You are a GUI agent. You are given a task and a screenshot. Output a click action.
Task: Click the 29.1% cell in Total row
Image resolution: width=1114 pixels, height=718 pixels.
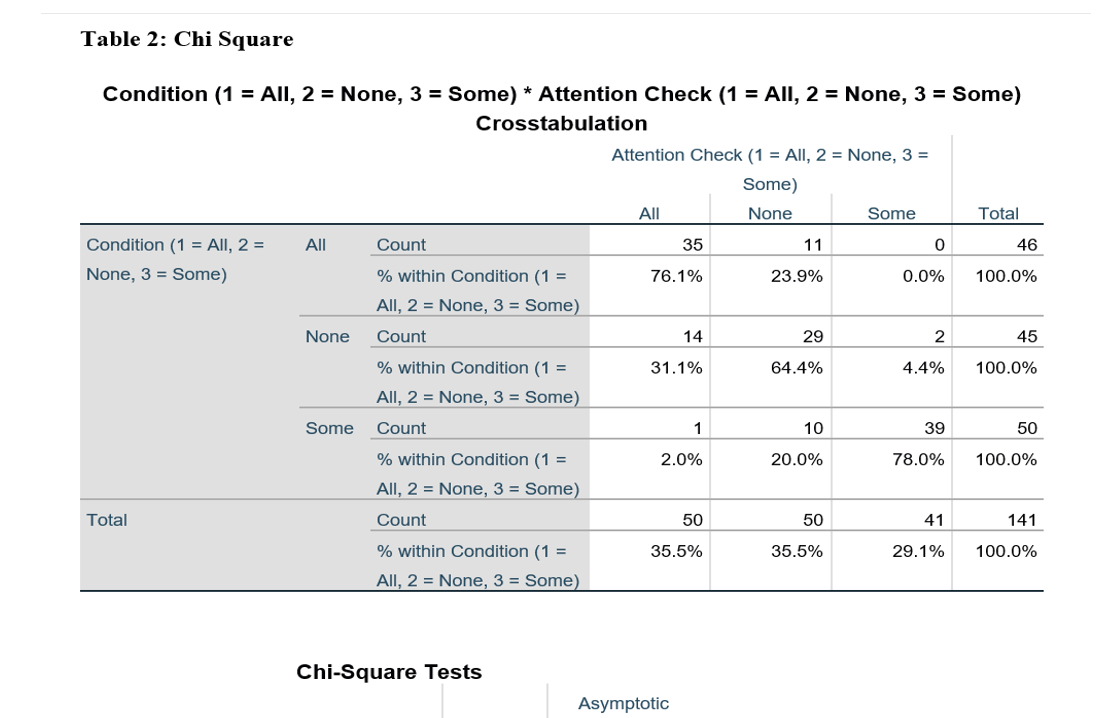click(x=918, y=551)
